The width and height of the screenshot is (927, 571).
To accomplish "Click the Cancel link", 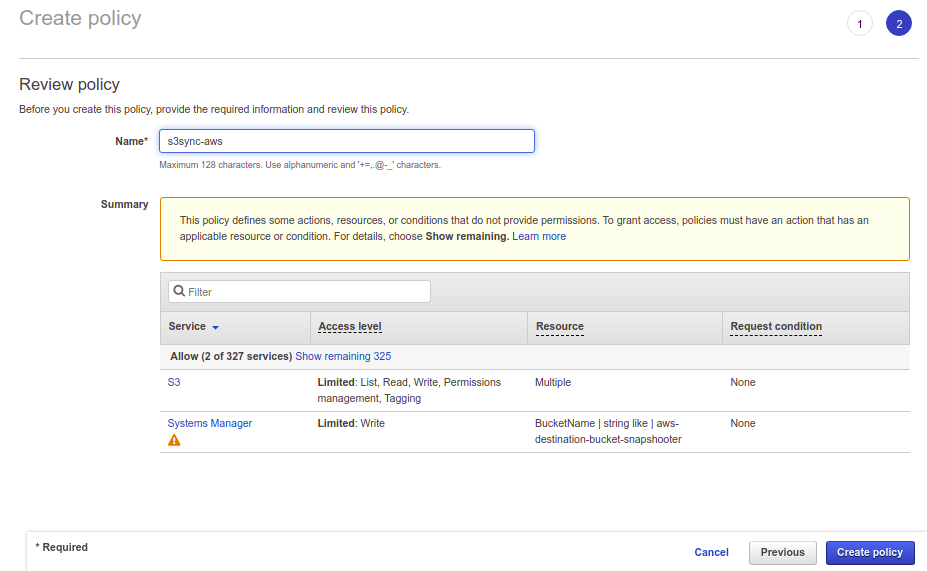I will [x=711, y=552].
